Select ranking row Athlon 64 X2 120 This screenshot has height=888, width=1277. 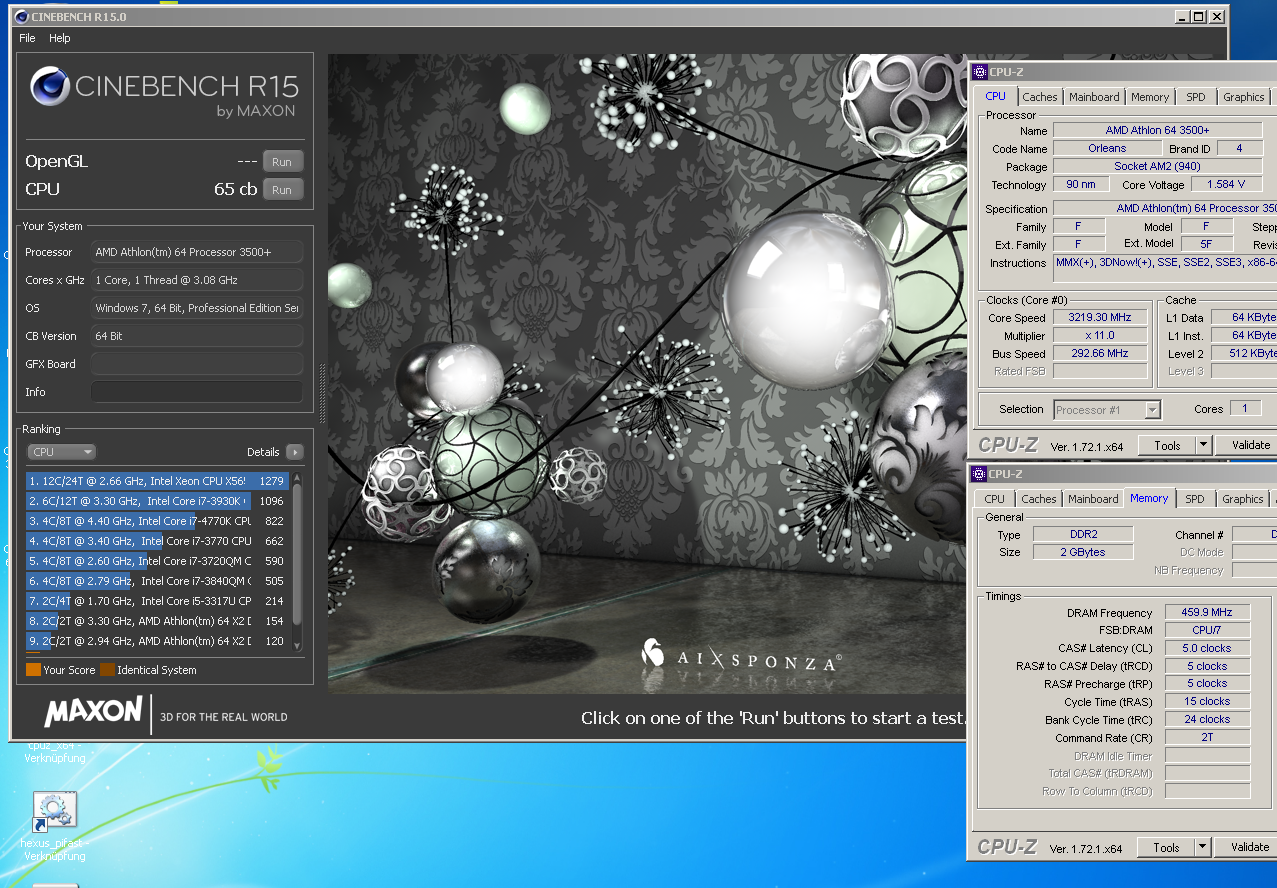[x=158, y=641]
